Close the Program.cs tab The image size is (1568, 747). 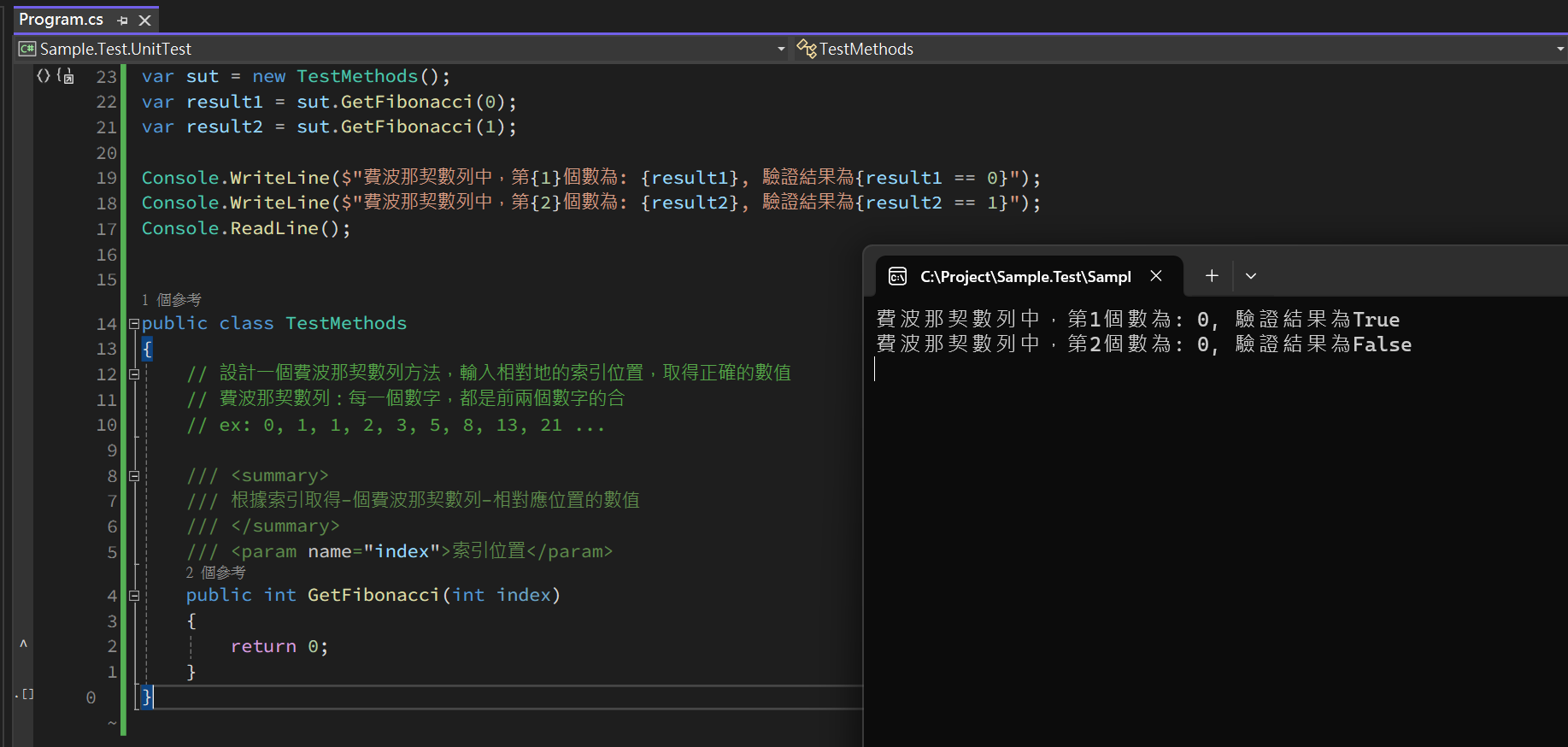coord(144,20)
